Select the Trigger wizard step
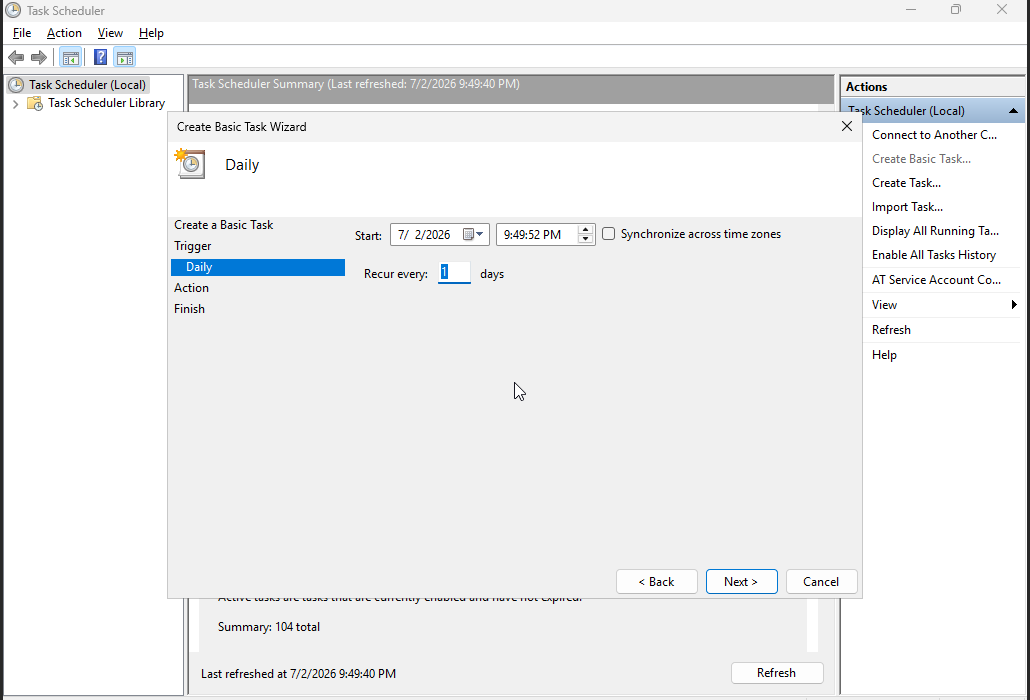Image resolution: width=1030 pixels, height=700 pixels. [x=192, y=246]
